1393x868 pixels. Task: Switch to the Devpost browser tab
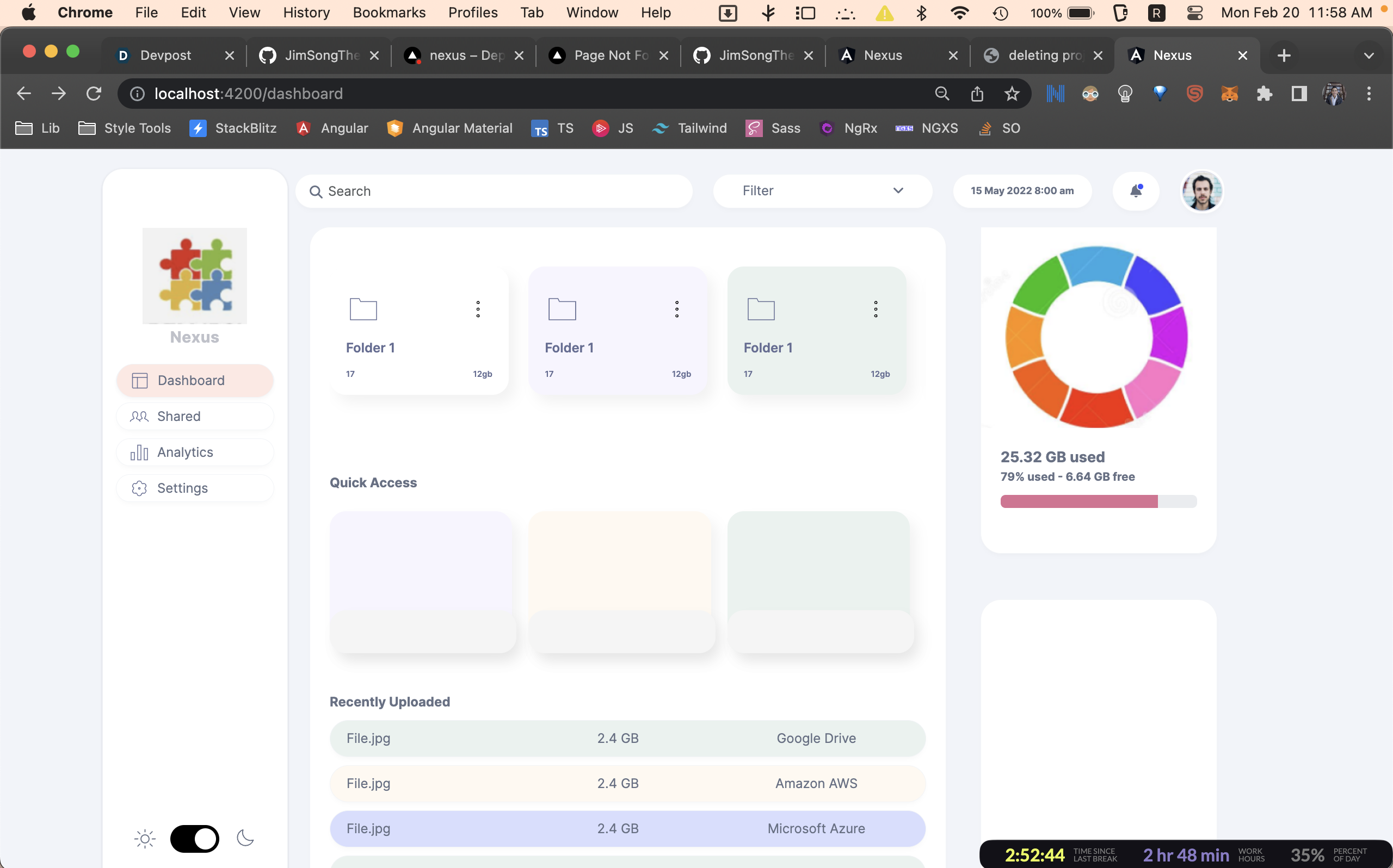tap(165, 55)
